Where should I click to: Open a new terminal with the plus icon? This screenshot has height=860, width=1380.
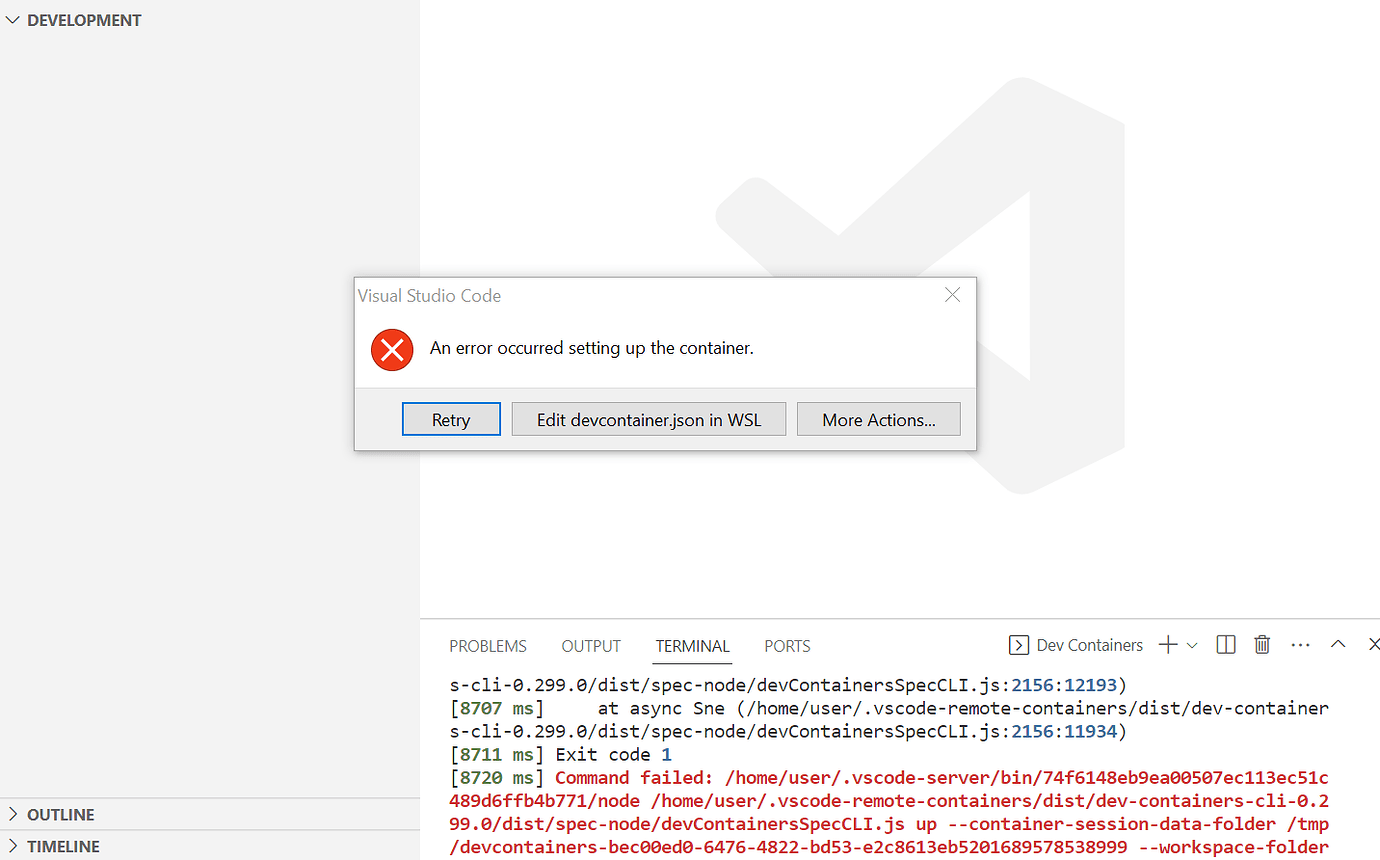pos(1169,644)
